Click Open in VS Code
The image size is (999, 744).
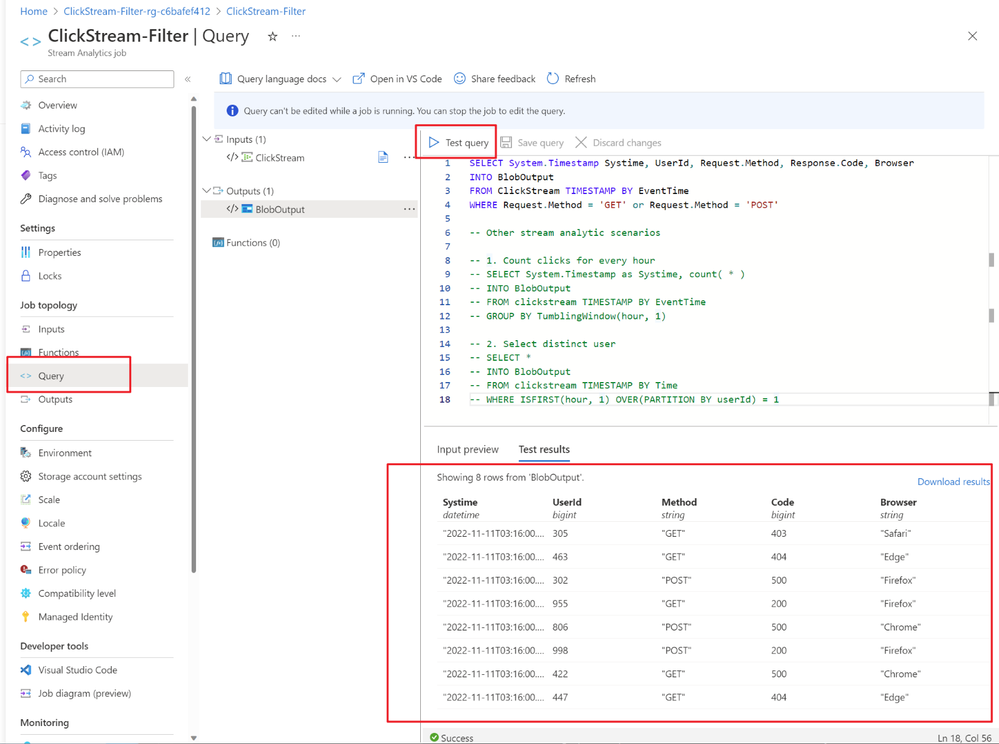click(x=397, y=79)
